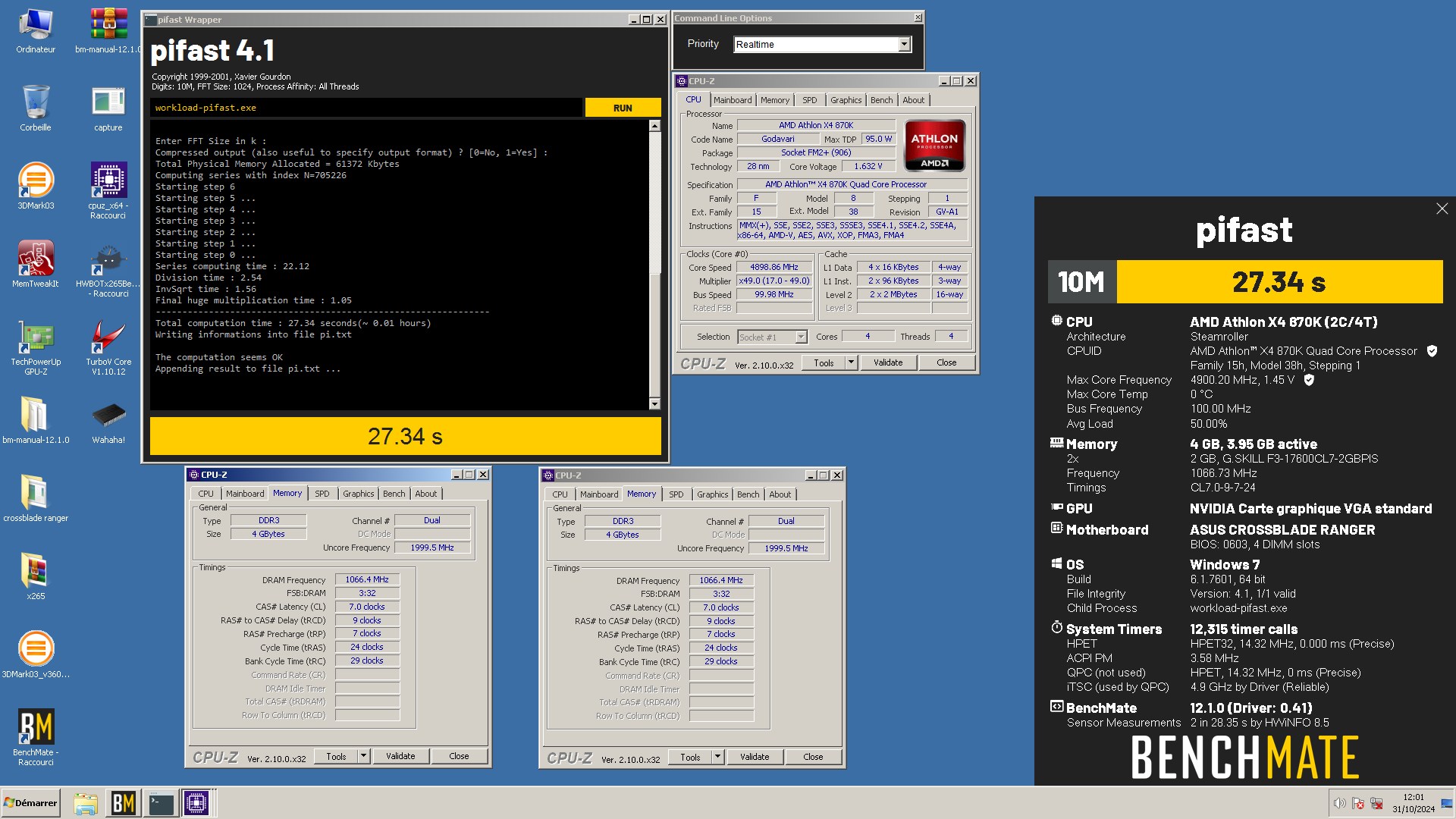Click scrollbar up arrow in pifast console
Image resolution: width=1456 pixels, height=819 pixels.
point(654,126)
